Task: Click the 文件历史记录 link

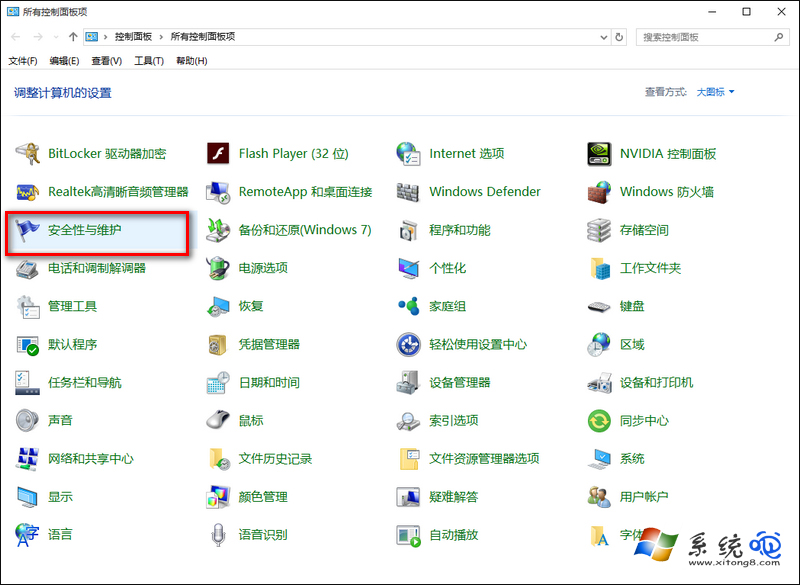Action: 276,459
